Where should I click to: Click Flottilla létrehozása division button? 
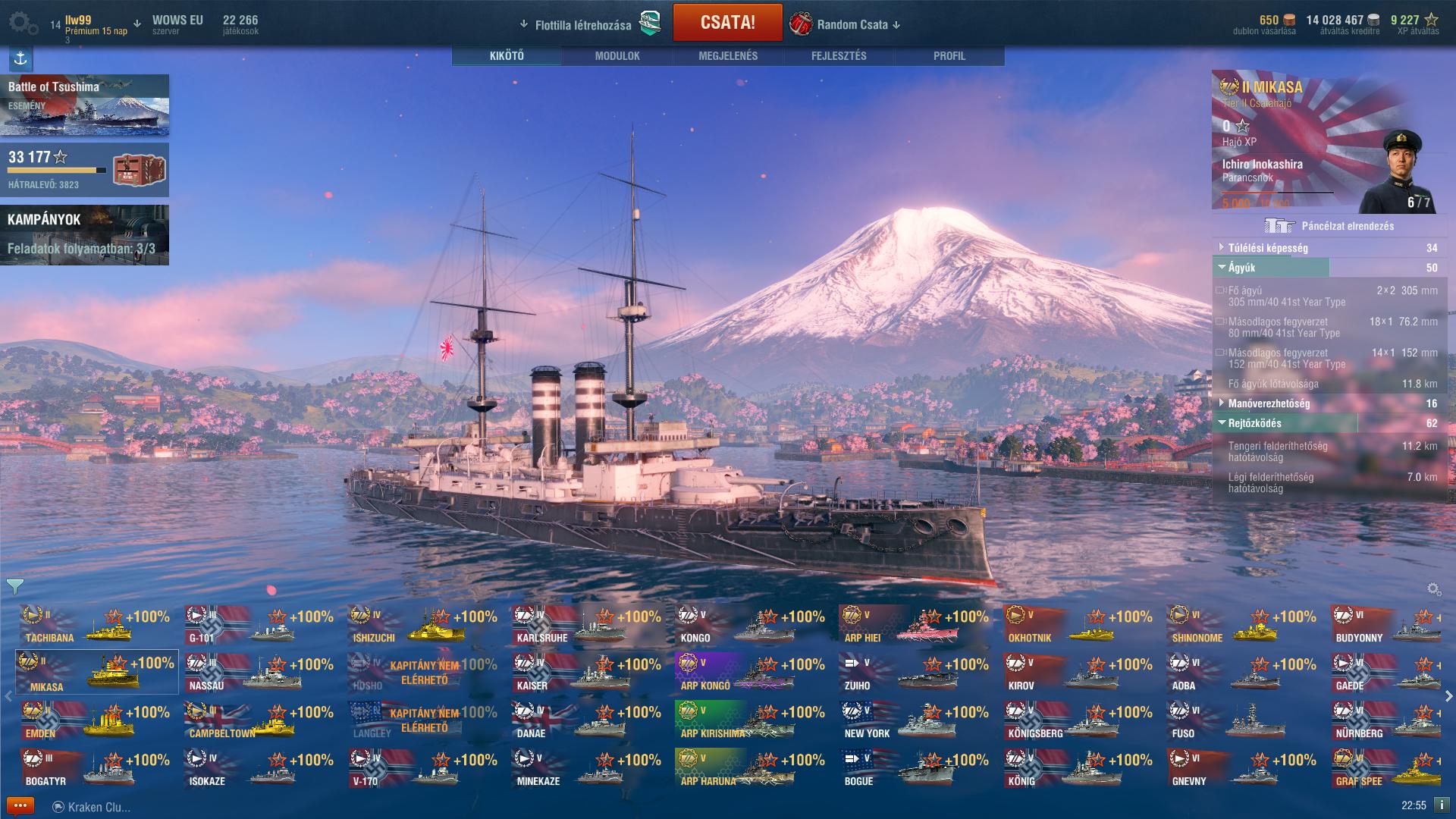click(591, 24)
